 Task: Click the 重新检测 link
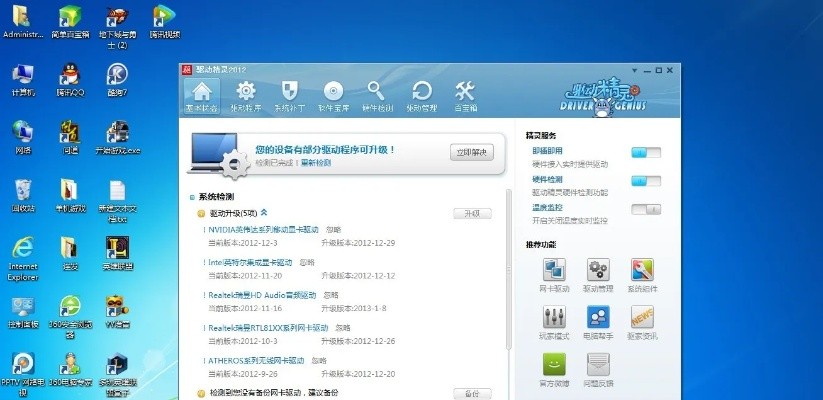314,162
